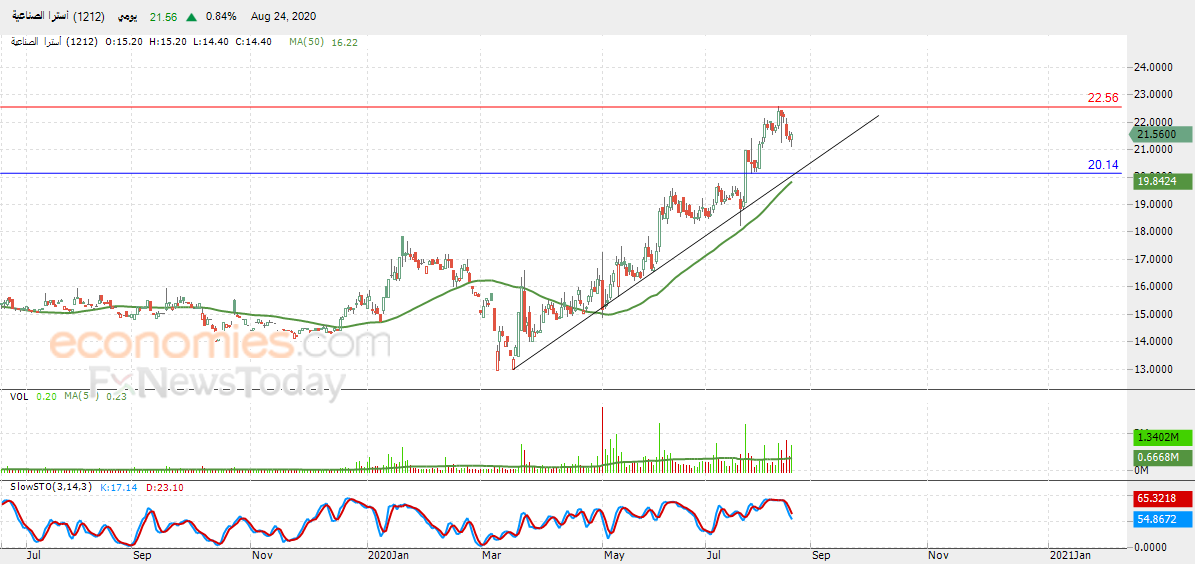Select the black ascending trendline
1195x564 pixels.
pyautogui.click(x=696, y=242)
